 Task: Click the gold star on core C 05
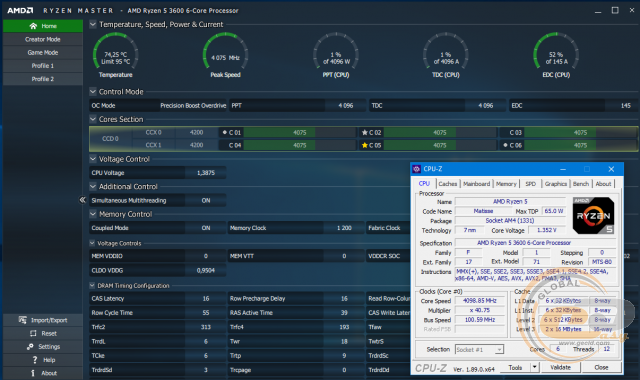pyautogui.click(x=364, y=145)
